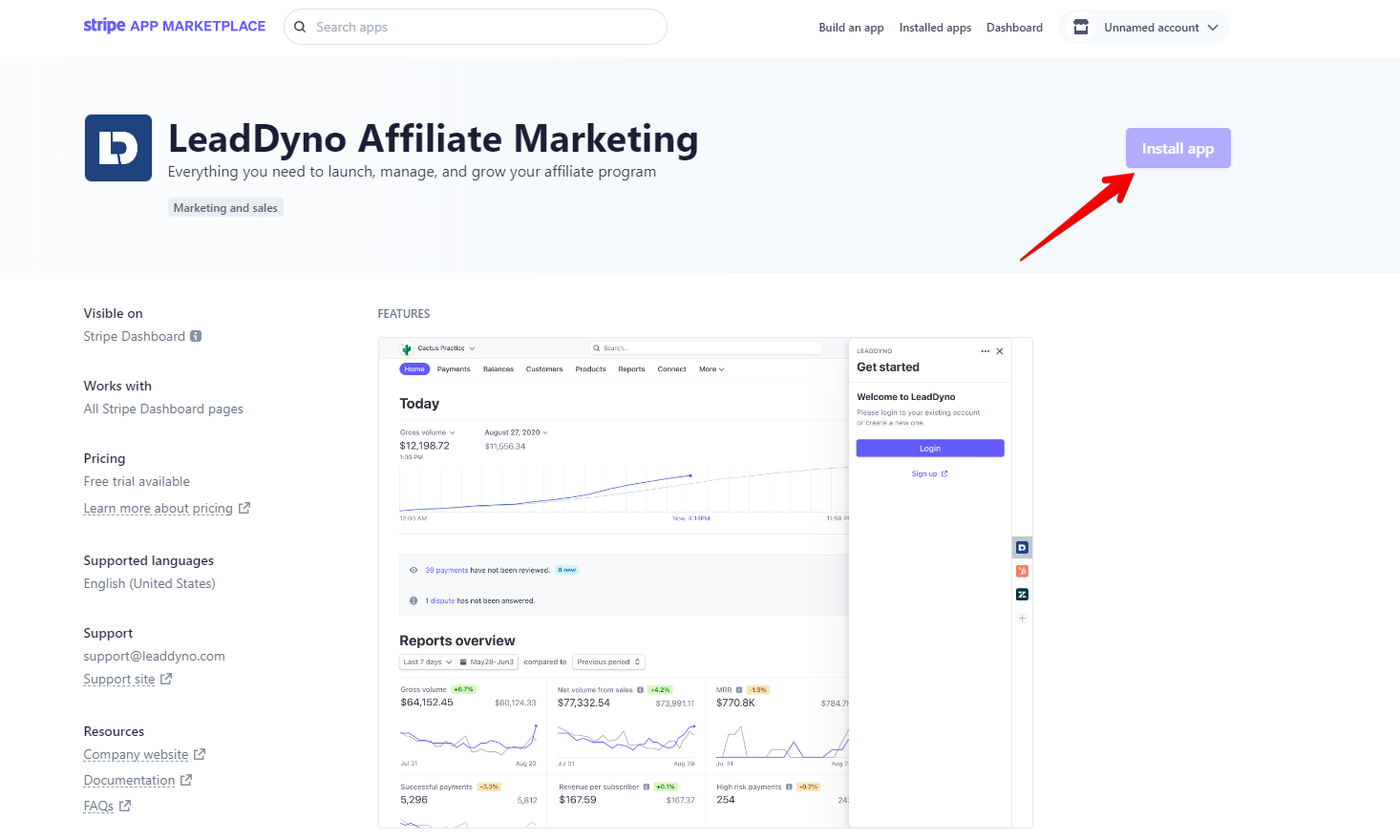1400x840 pixels.
Task: Open the Dashboard link
Action: point(1014,28)
